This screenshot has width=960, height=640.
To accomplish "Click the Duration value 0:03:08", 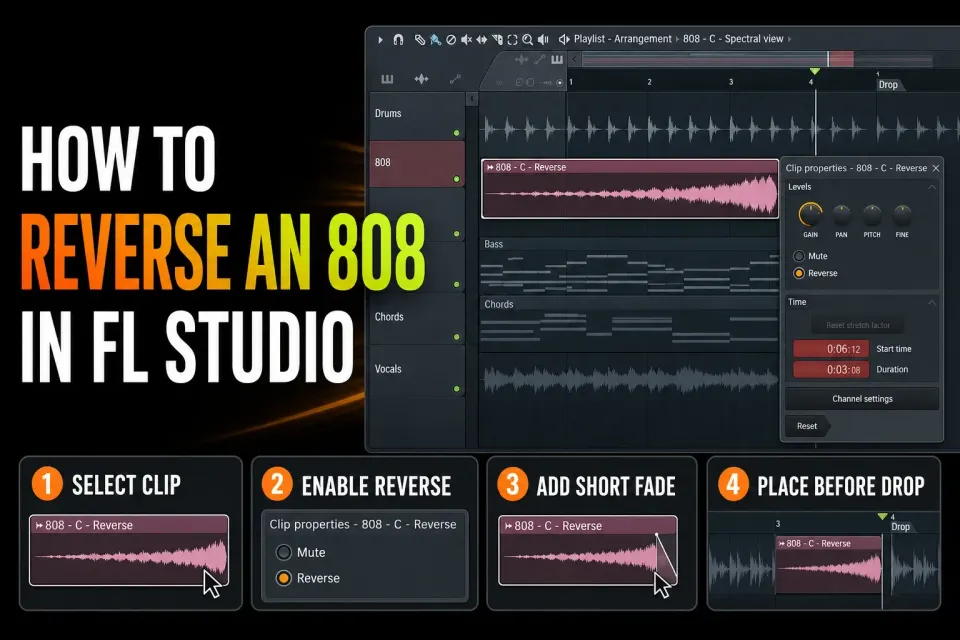I will click(x=831, y=370).
